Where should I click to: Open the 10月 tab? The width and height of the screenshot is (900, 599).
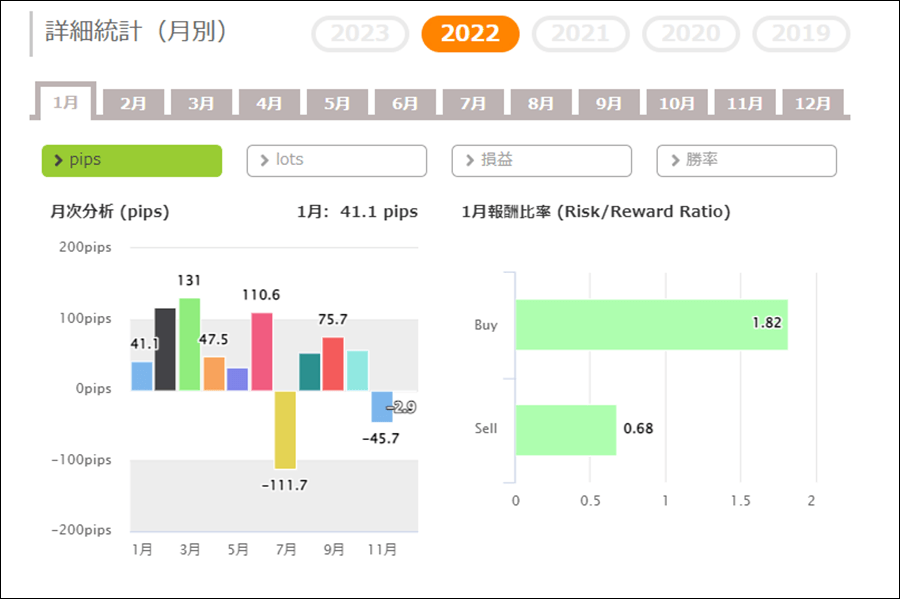tap(677, 103)
